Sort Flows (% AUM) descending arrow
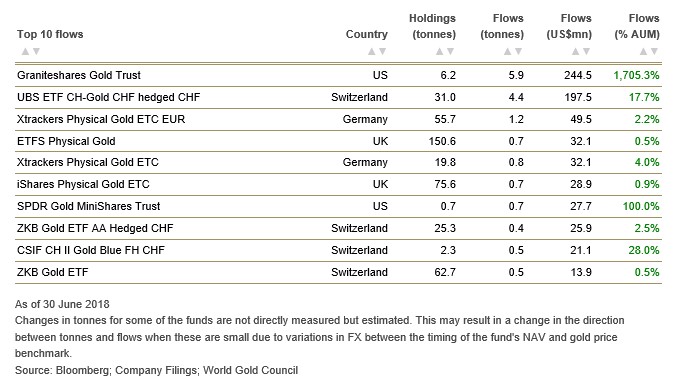The height and width of the screenshot is (377, 673). (655, 52)
